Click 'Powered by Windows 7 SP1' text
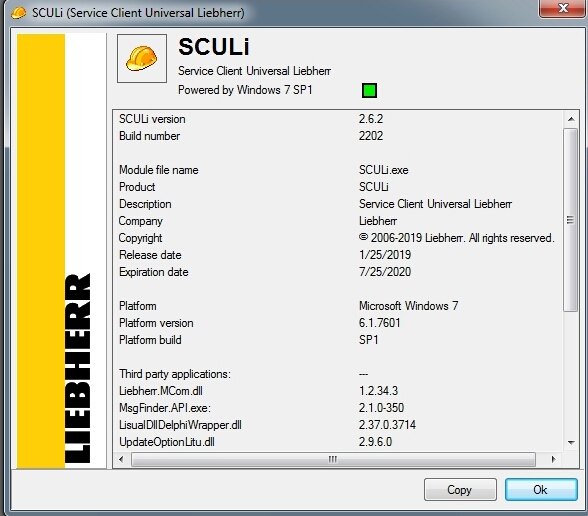Screen dimensions: 588x516 [245, 90]
